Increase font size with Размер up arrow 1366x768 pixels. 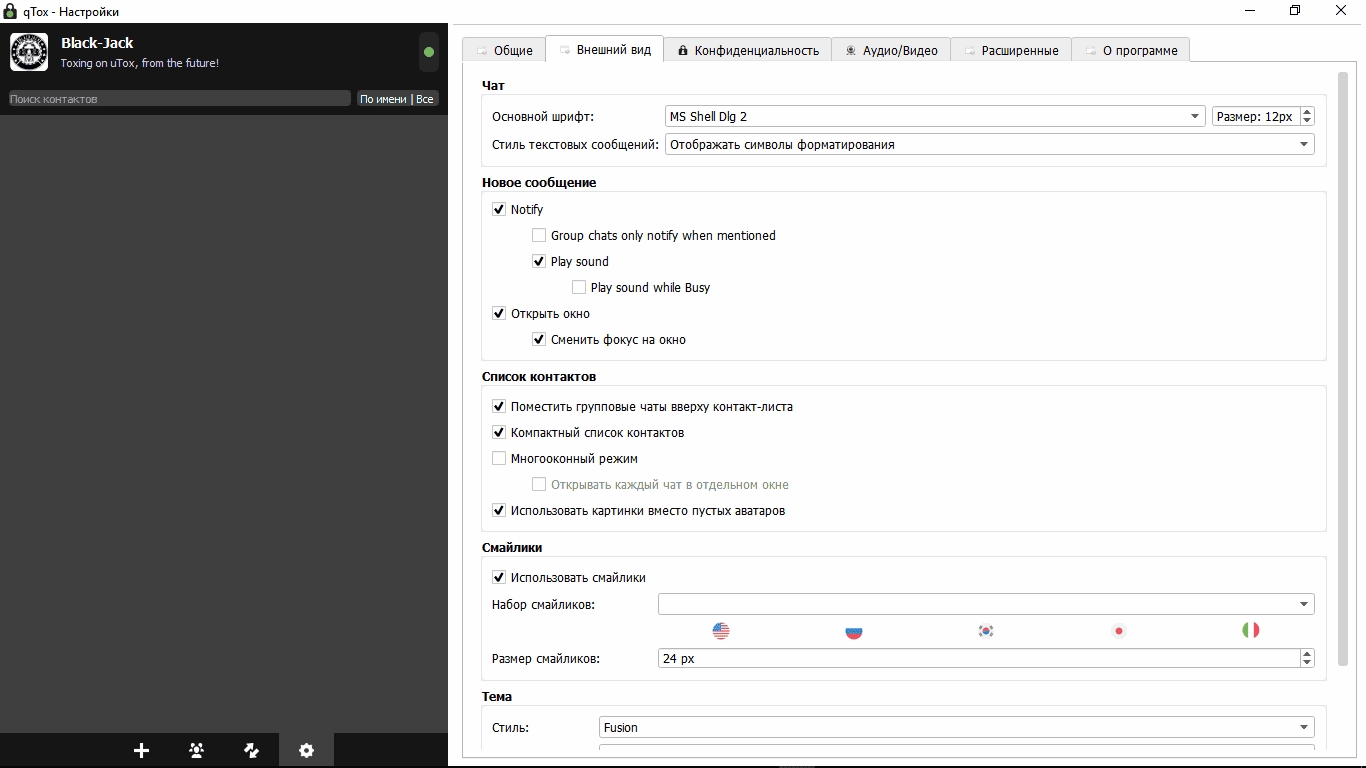(1307, 112)
